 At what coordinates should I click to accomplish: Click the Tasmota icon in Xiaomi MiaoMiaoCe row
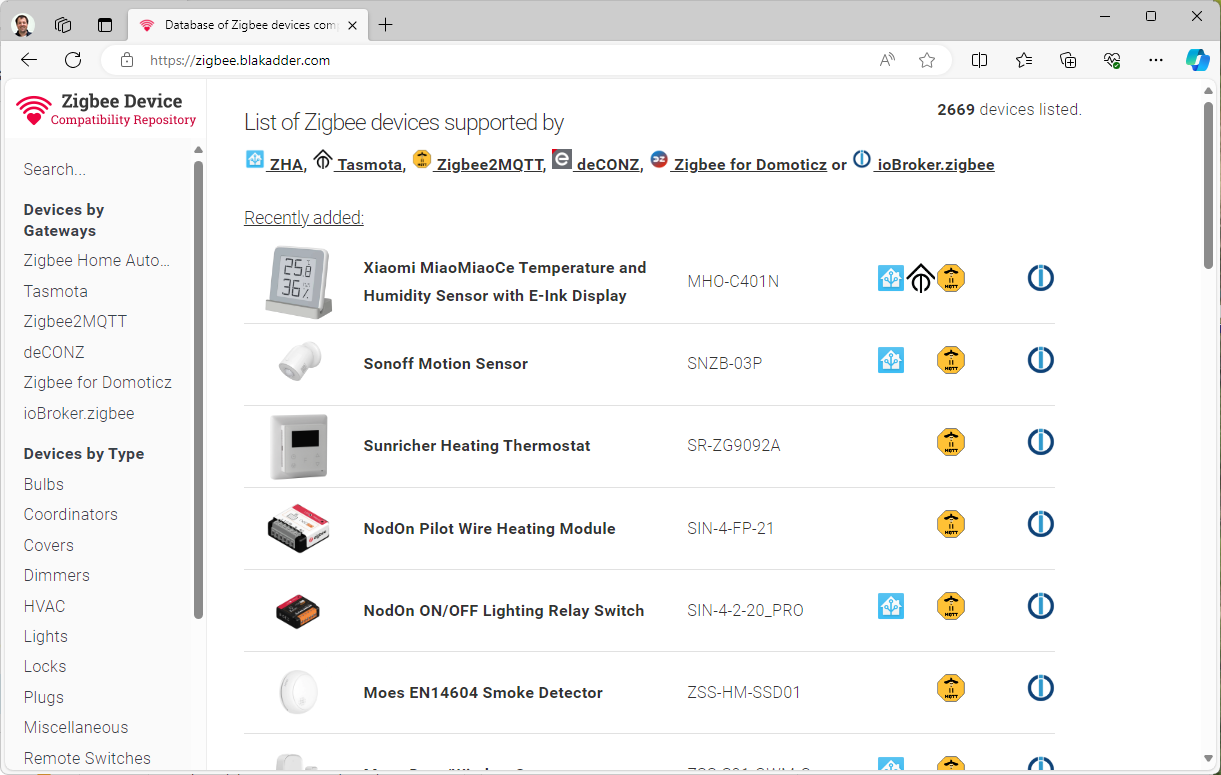pyautogui.click(x=920, y=279)
